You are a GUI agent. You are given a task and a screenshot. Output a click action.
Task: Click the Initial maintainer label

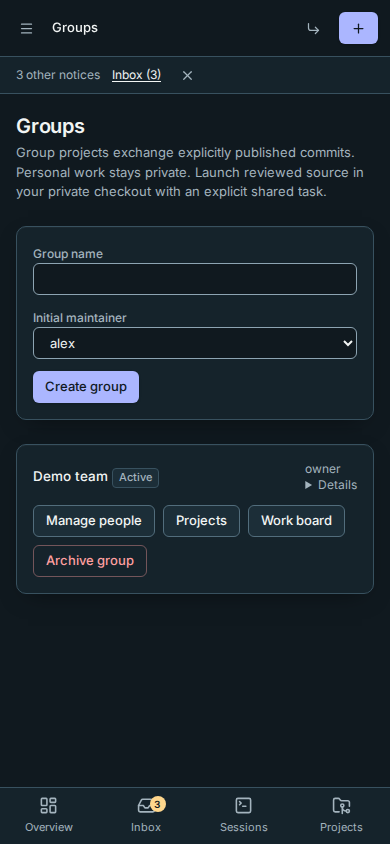tap(80, 318)
